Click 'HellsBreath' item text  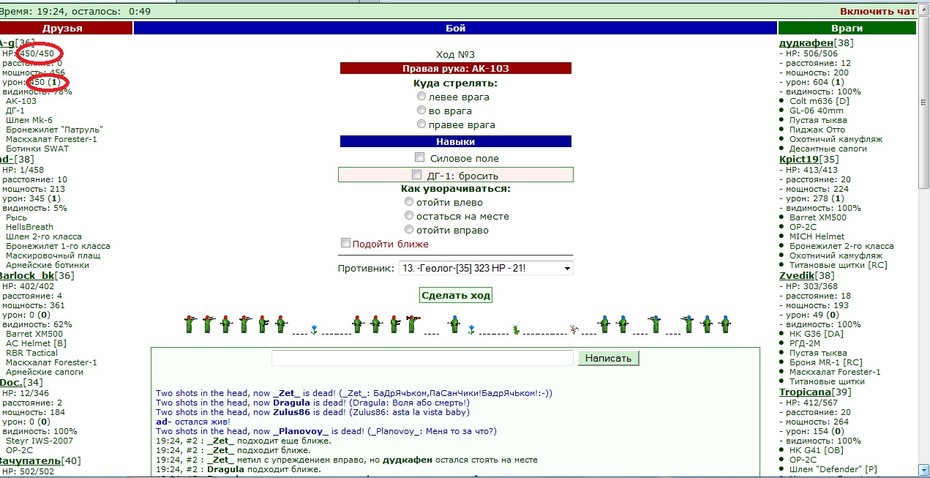pos(29,227)
